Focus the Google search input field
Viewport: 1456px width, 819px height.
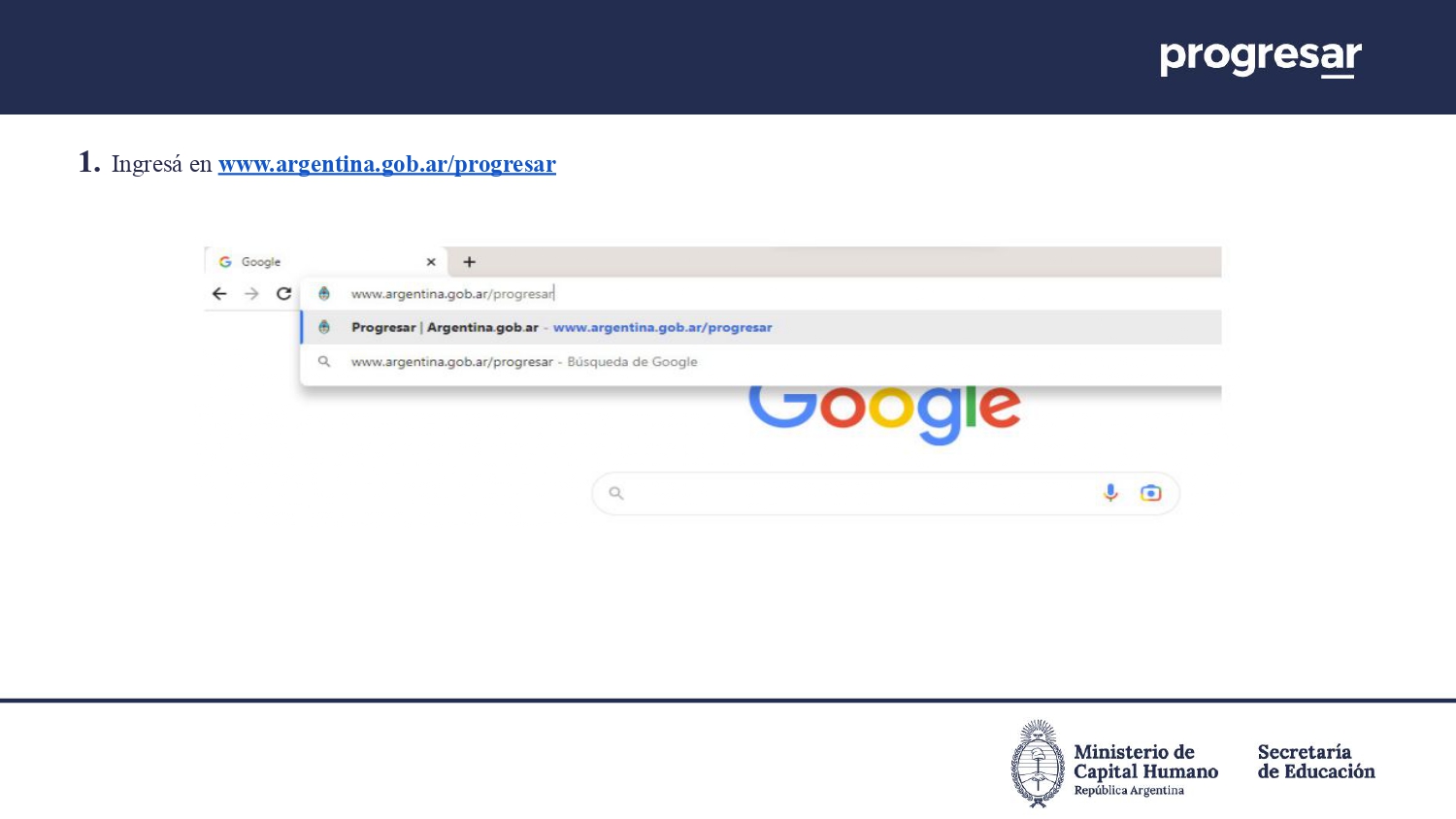point(854,493)
